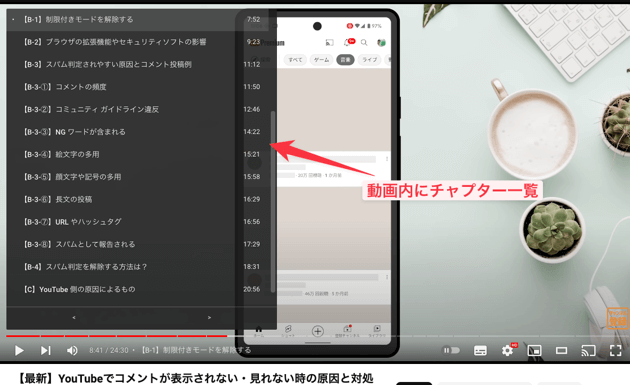630x385 pixels.
Task: Select chapter [B-3-⑤] 顔文字や記号の多用
Action: (x=137, y=177)
